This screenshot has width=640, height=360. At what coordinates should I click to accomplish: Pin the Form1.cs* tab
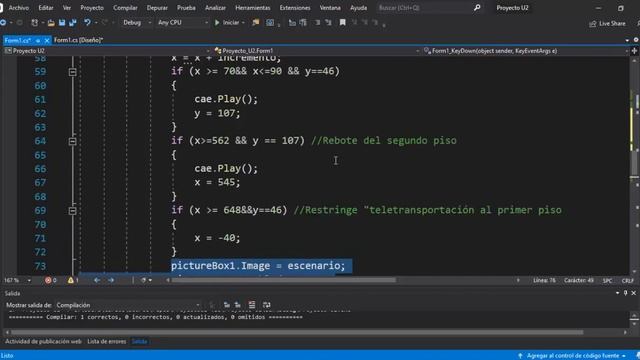click(x=38, y=40)
